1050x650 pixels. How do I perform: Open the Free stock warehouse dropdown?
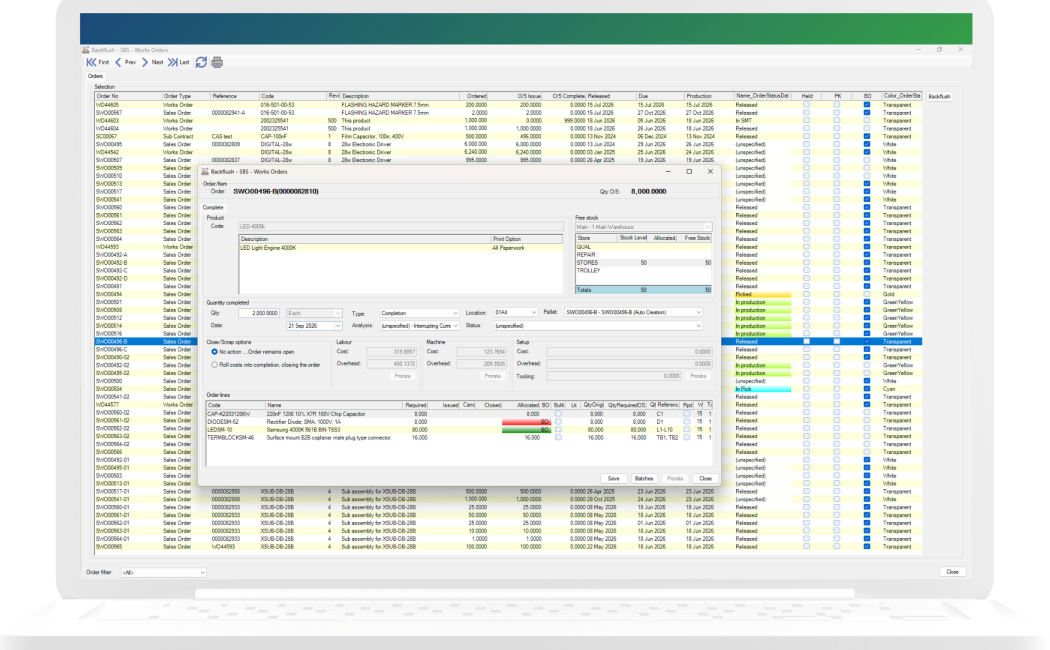coord(643,227)
